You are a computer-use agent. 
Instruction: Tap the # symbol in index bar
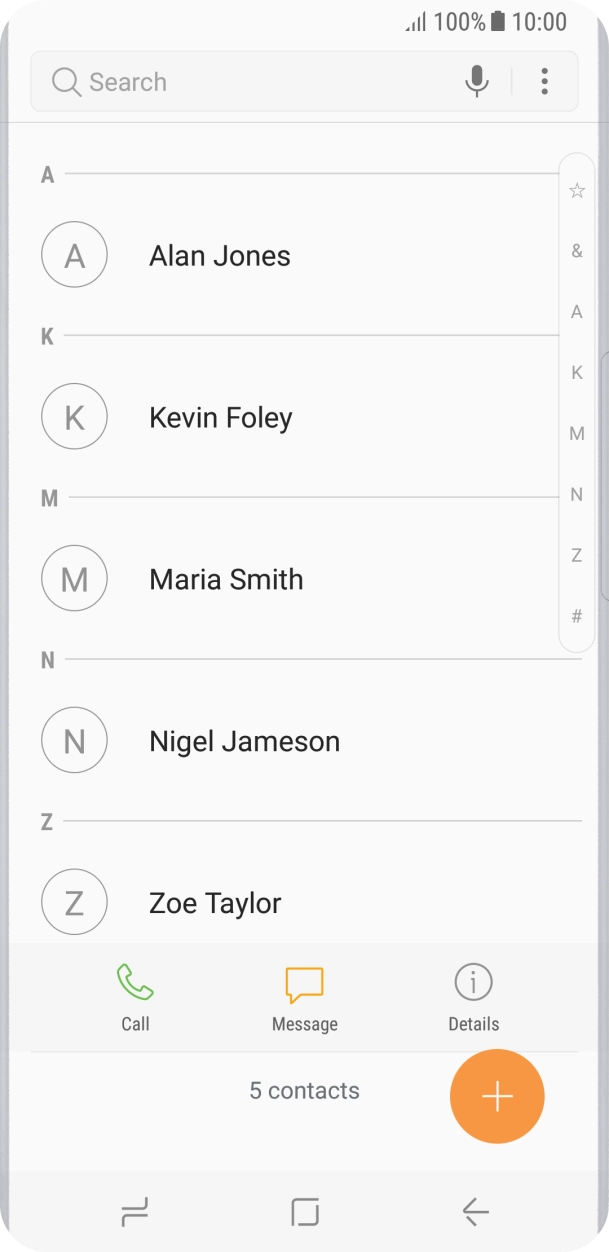click(x=577, y=617)
